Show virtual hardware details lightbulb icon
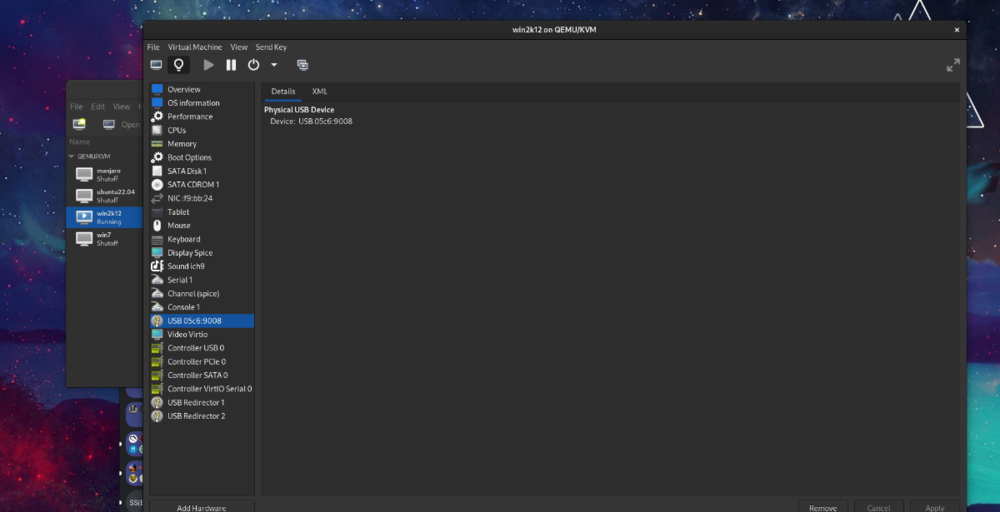Viewport: 1000px width, 512px height. click(x=179, y=65)
